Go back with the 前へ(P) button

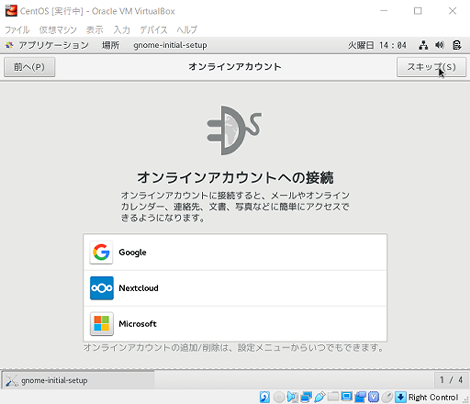point(29,67)
